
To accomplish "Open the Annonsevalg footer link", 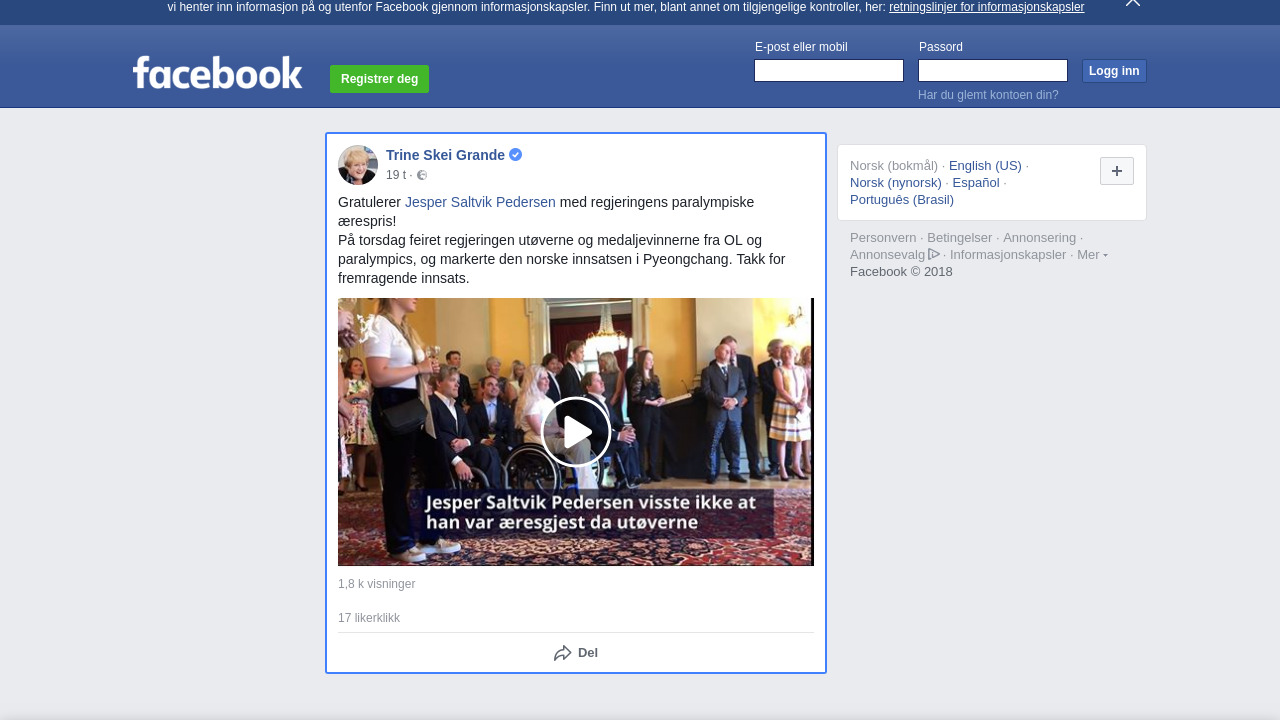I will tap(895, 255).
